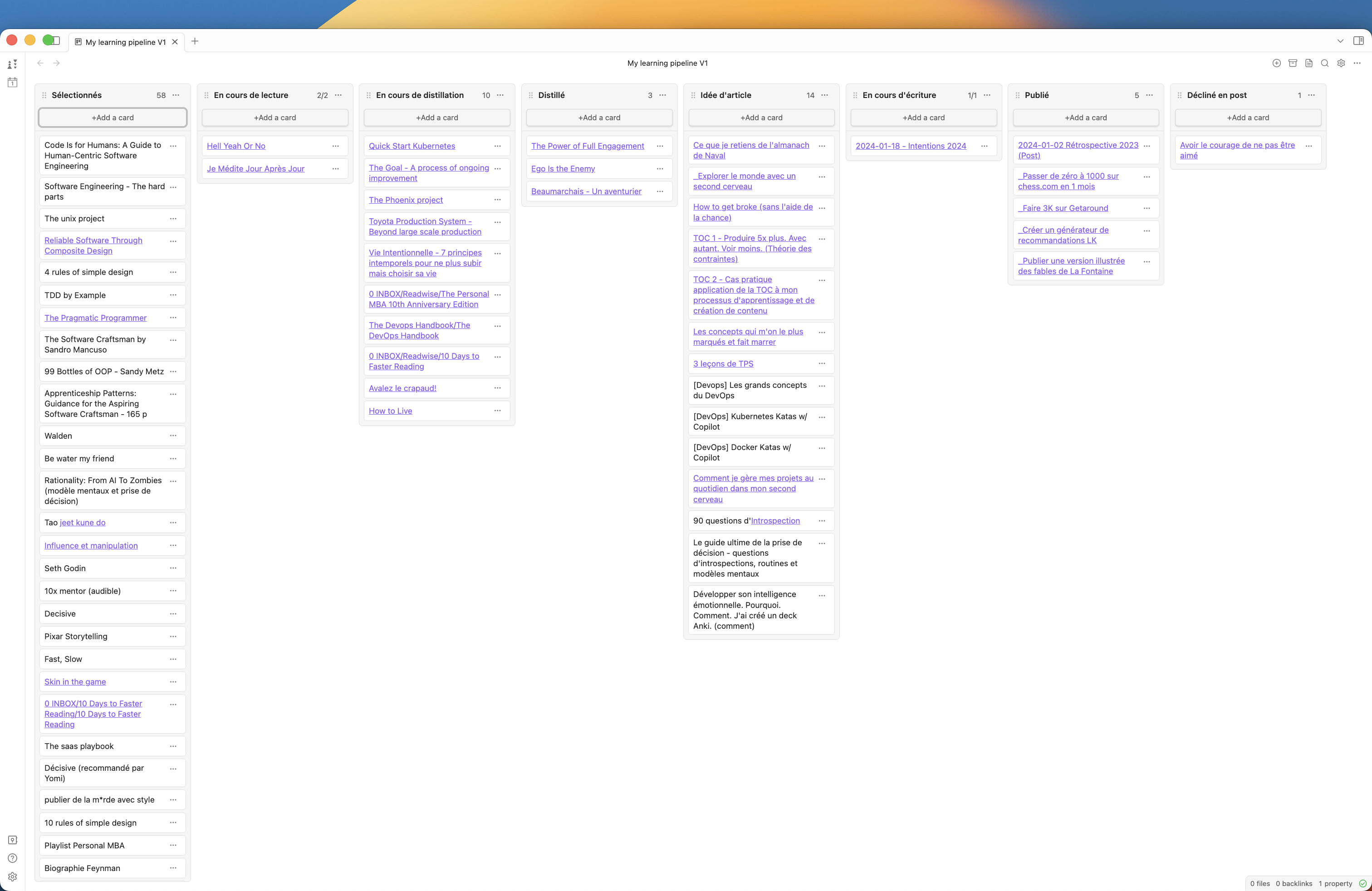Navigate back with the left arrow
Screen dimensions: 1372x891
[40, 63]
